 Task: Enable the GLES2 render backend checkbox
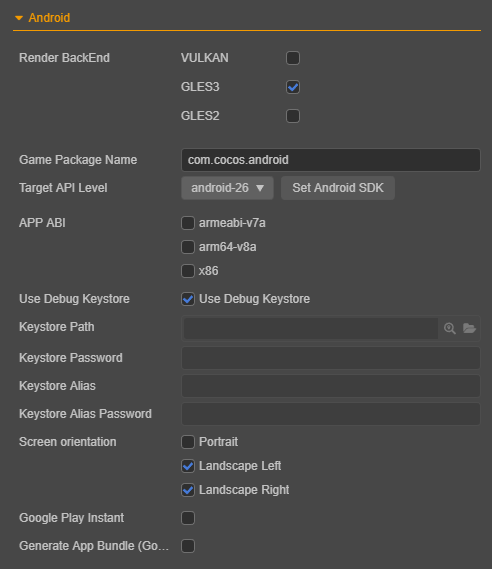[x=293, y=116]
